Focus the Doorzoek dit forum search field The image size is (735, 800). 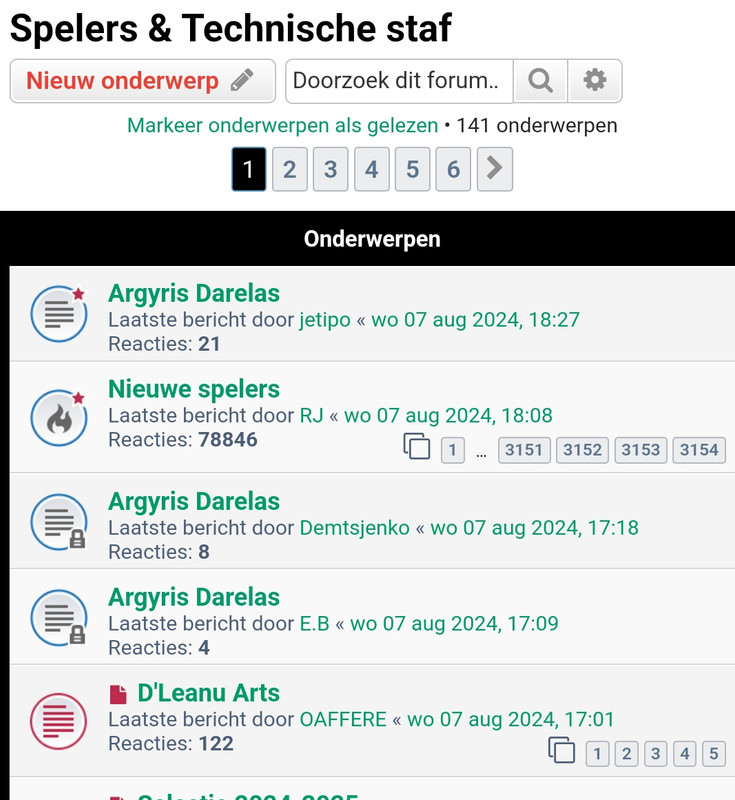point(399,81)
